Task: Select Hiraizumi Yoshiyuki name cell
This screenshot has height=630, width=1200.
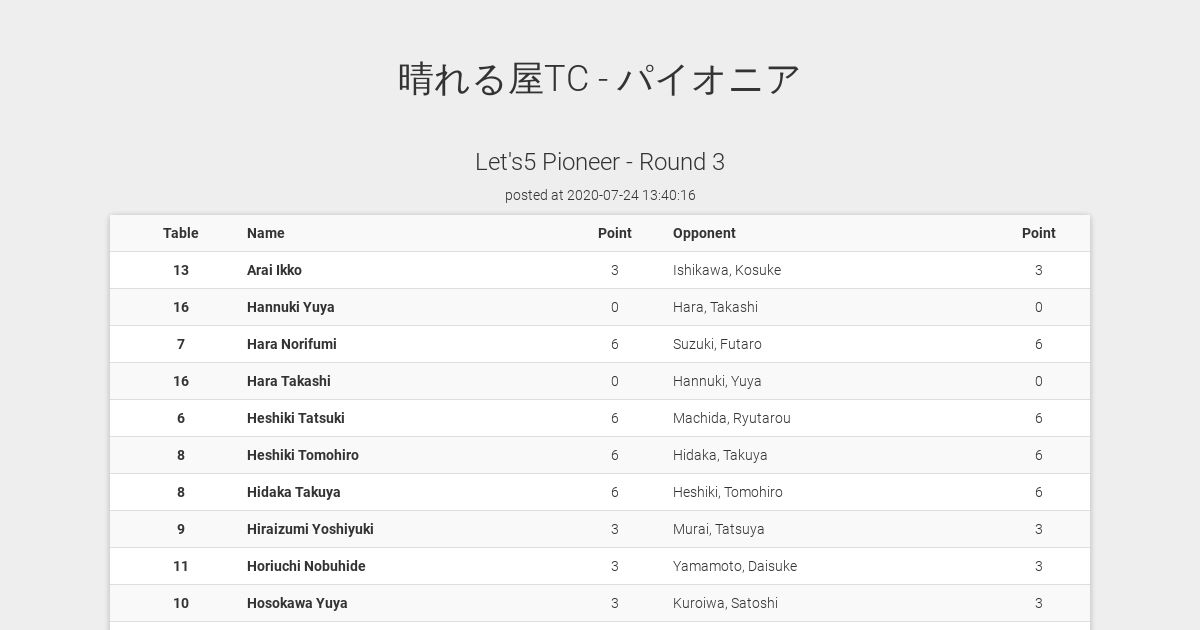Action: click(x=310, y=529)
